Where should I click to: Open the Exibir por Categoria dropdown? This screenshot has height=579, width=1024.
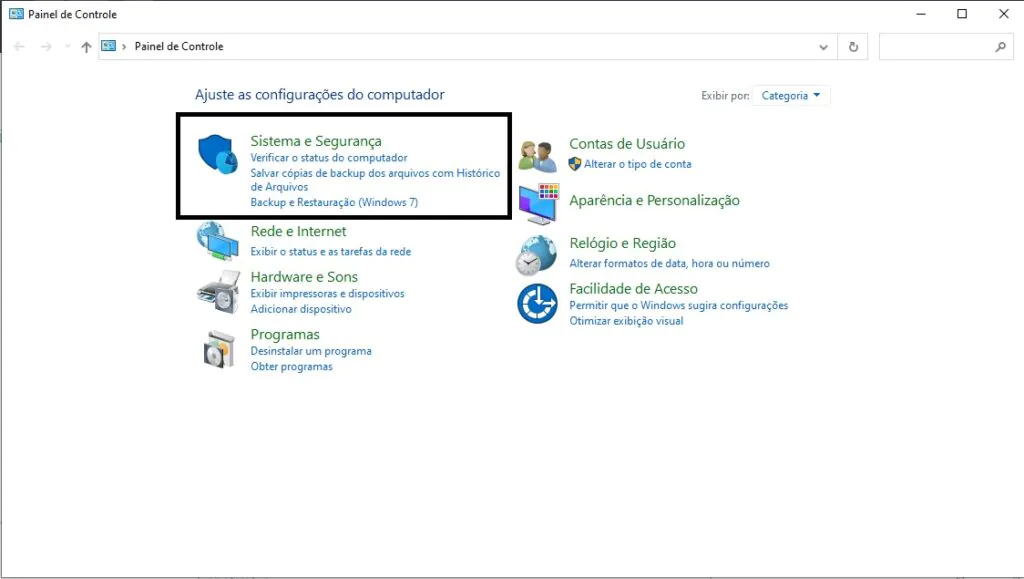[791, 95]
